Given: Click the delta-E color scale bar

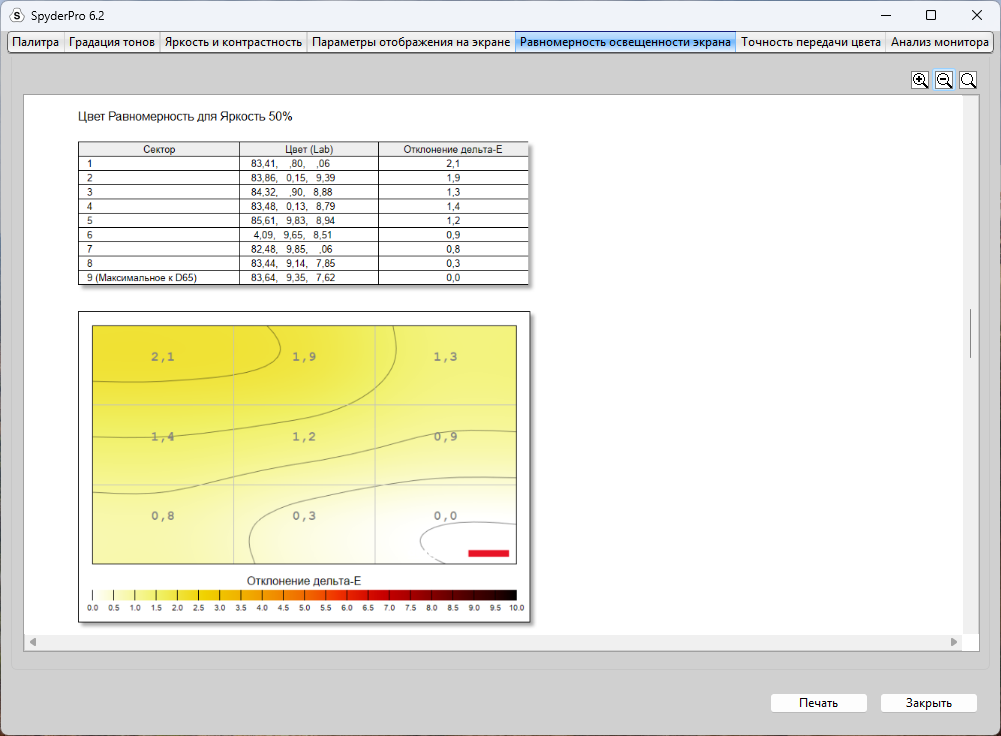Looking at the screenshot, I should pyautogui.click(x=305, y=595).
